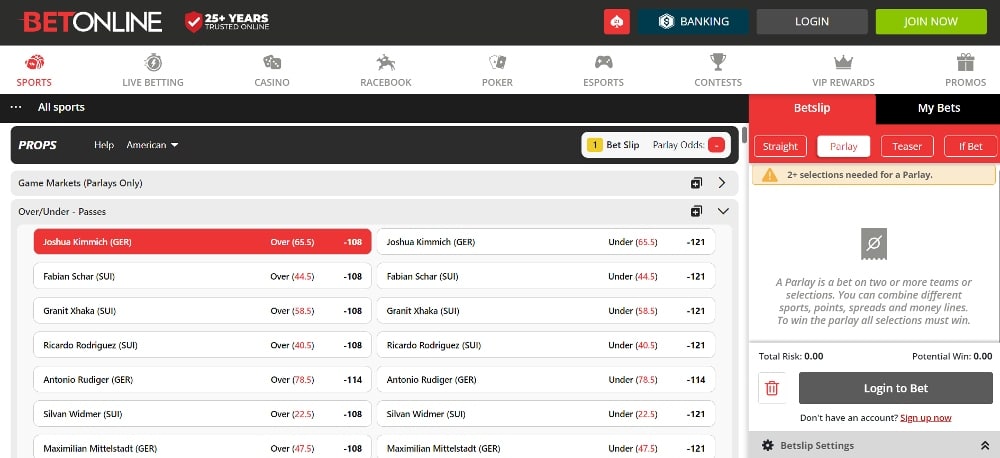
Task: Select Teaser bet type
Action: click(907, 146)
